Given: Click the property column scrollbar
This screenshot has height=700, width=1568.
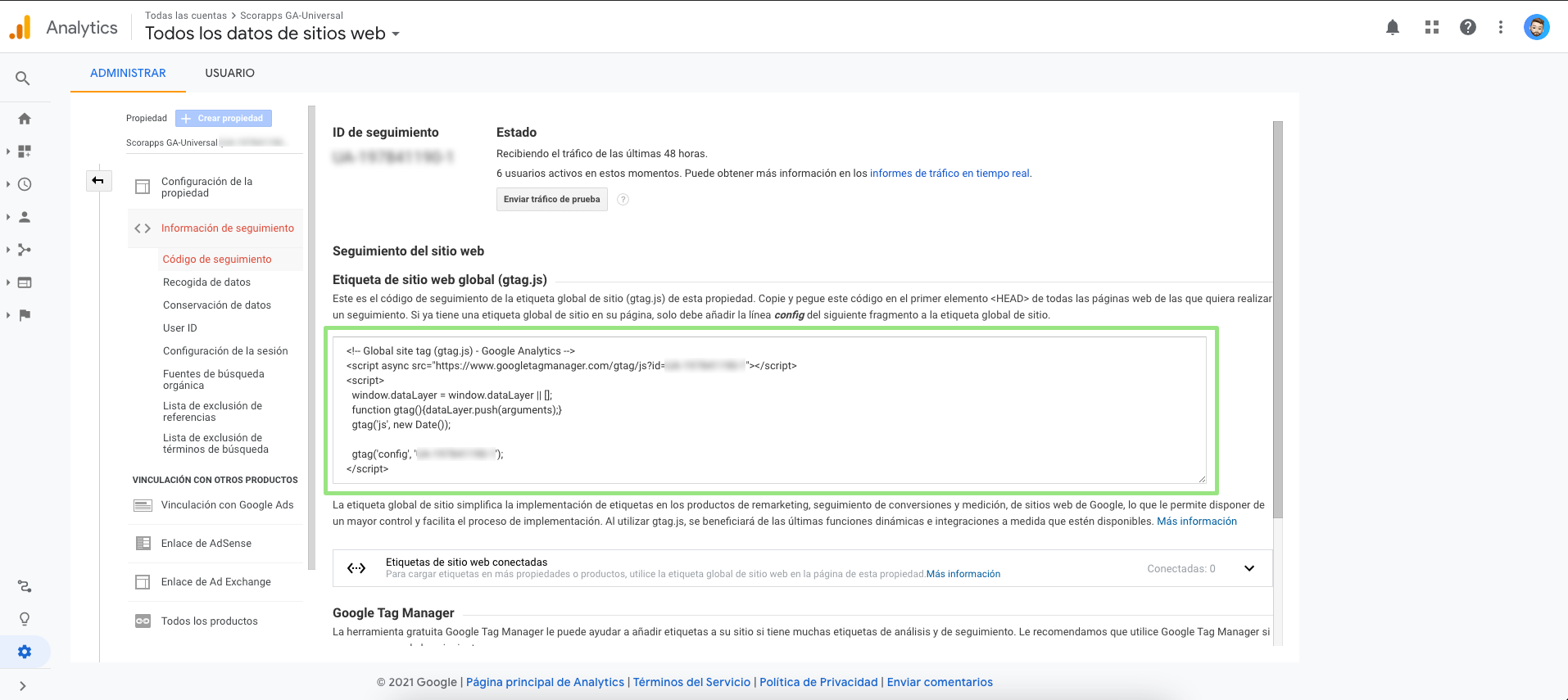Looking at the screenshot, I should (311, 337).
